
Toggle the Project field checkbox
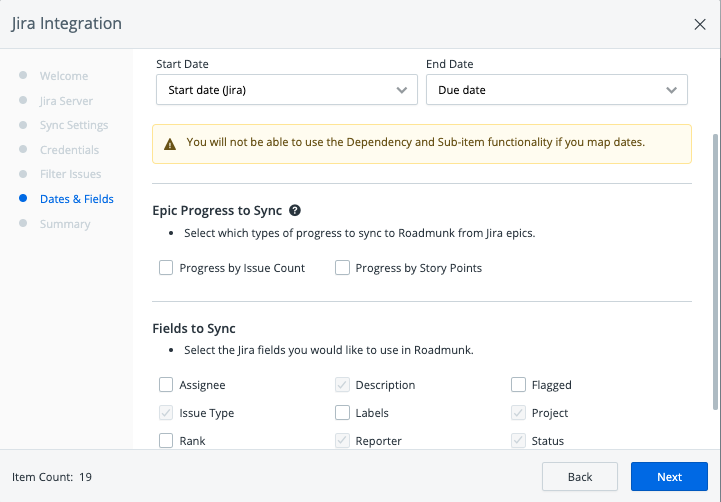pyautogui.click(x=518, y=412)
